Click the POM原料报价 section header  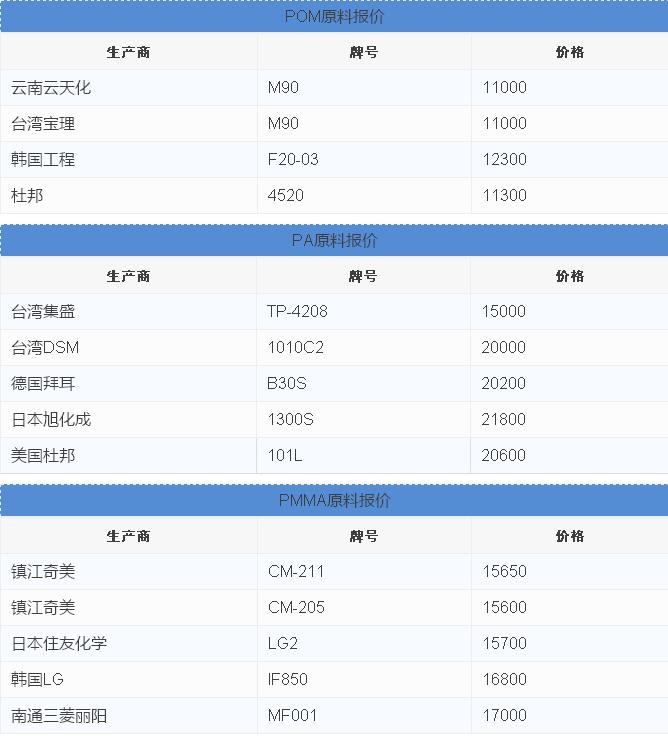click(x=334, y=17)
